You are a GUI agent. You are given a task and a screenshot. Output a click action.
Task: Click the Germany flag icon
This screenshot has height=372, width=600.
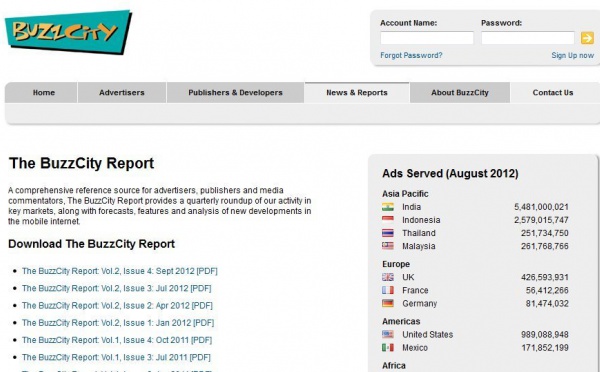click(x=388, y=303)
